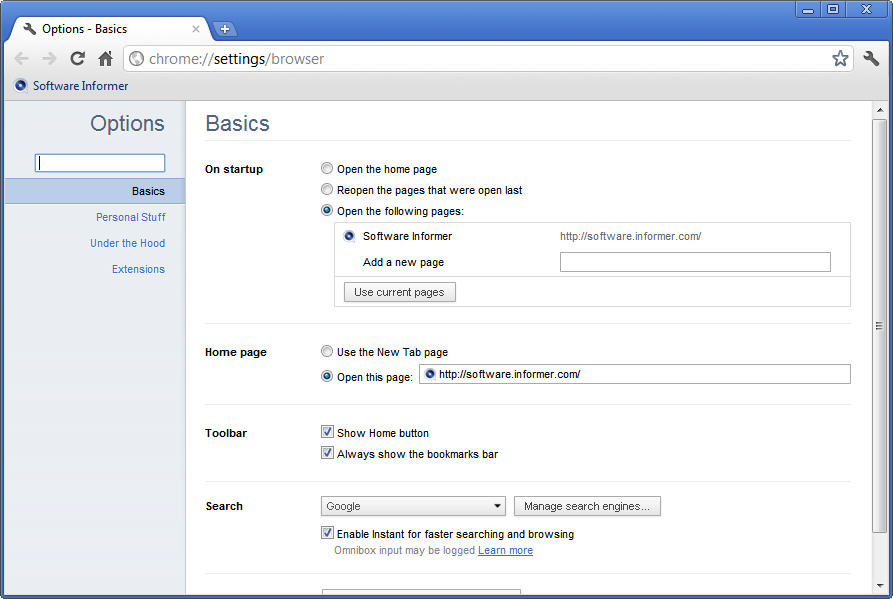This screenshot has width=893, height=599.
Task: Choose 'Reopen the pages that were open last'
Action: [326, 190]
